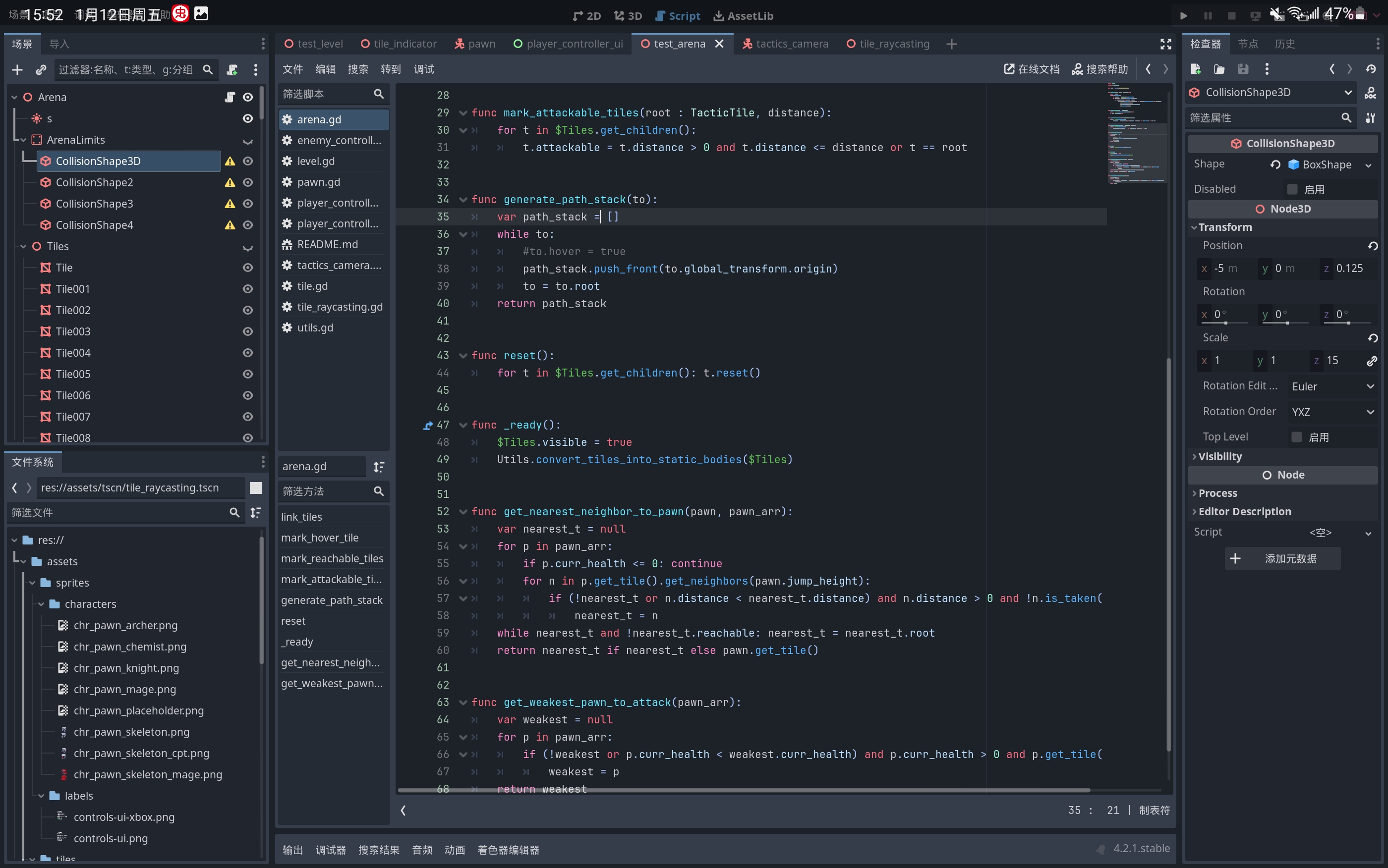Add a new child node with plus icon

17,69
